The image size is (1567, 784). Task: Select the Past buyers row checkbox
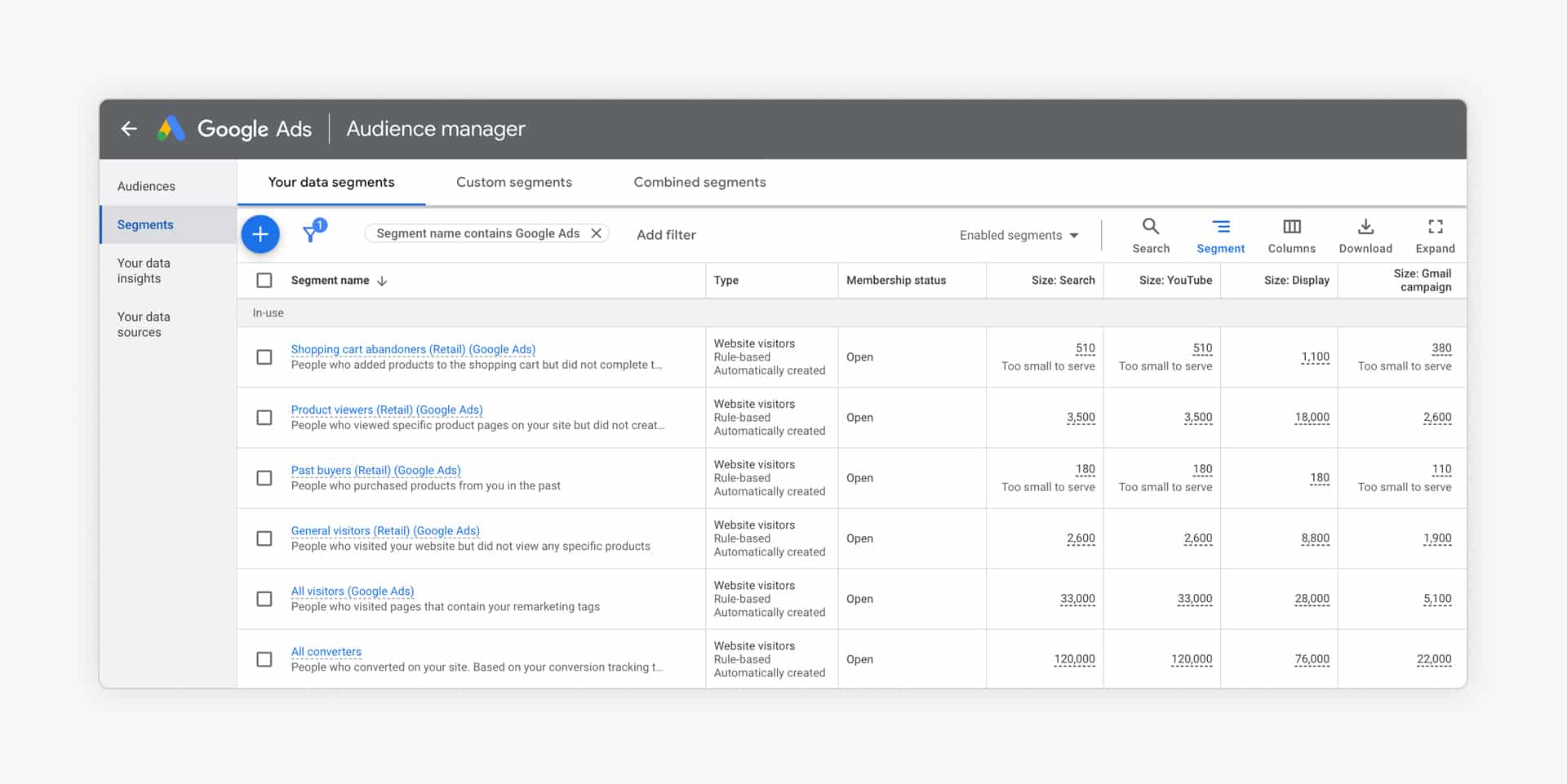click(x=264, y=478)
